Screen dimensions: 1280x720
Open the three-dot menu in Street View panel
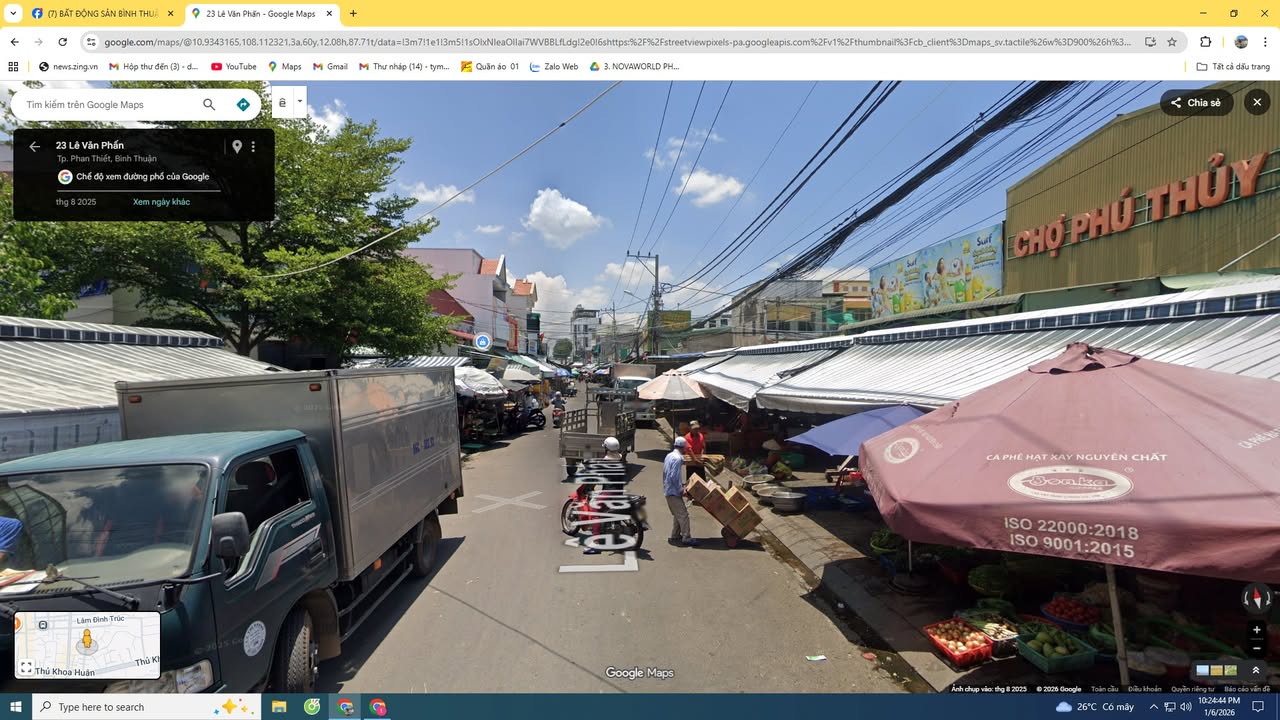[253, 147]
